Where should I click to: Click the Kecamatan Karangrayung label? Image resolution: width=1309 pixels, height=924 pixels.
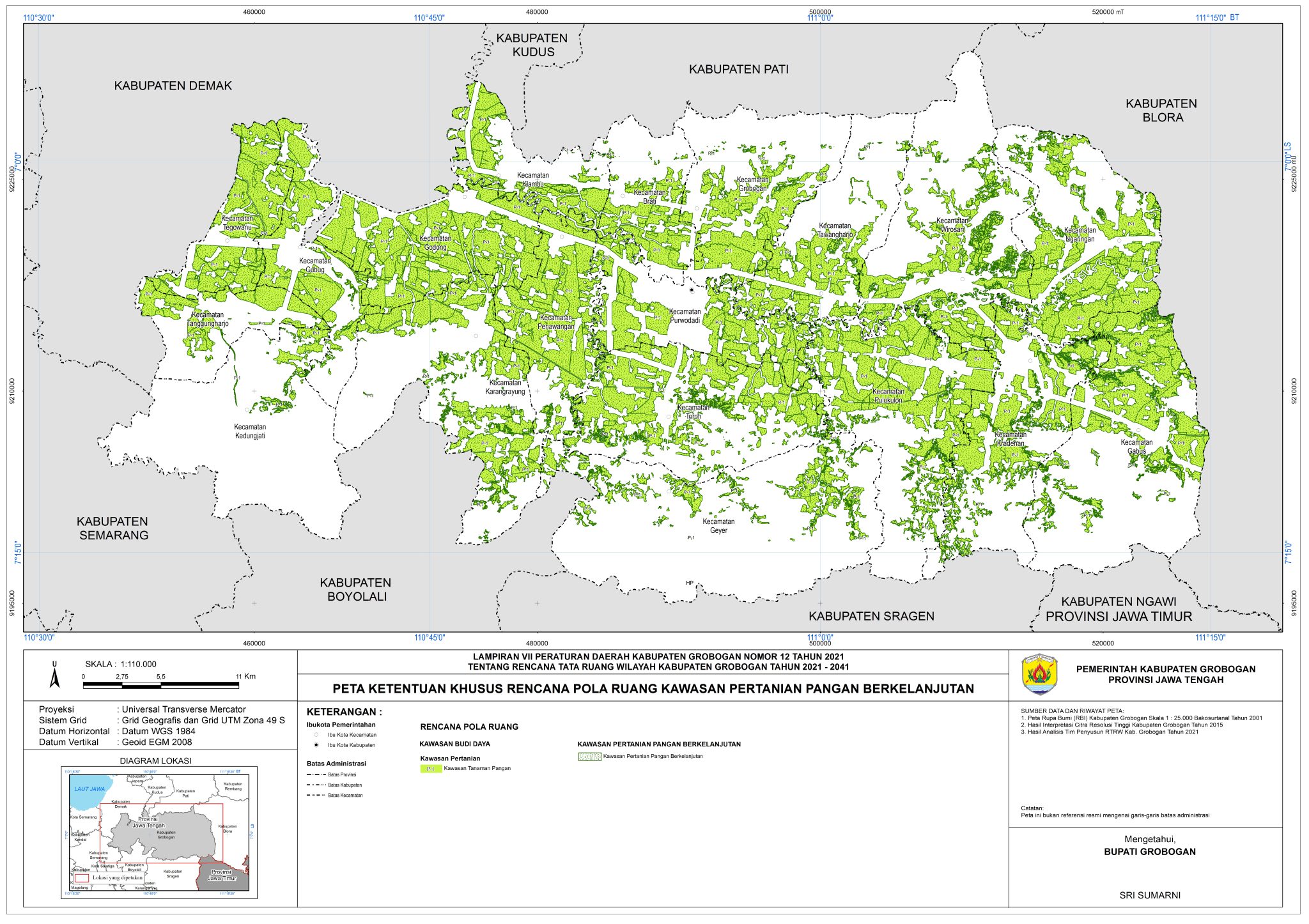click(x=505, y=387)
